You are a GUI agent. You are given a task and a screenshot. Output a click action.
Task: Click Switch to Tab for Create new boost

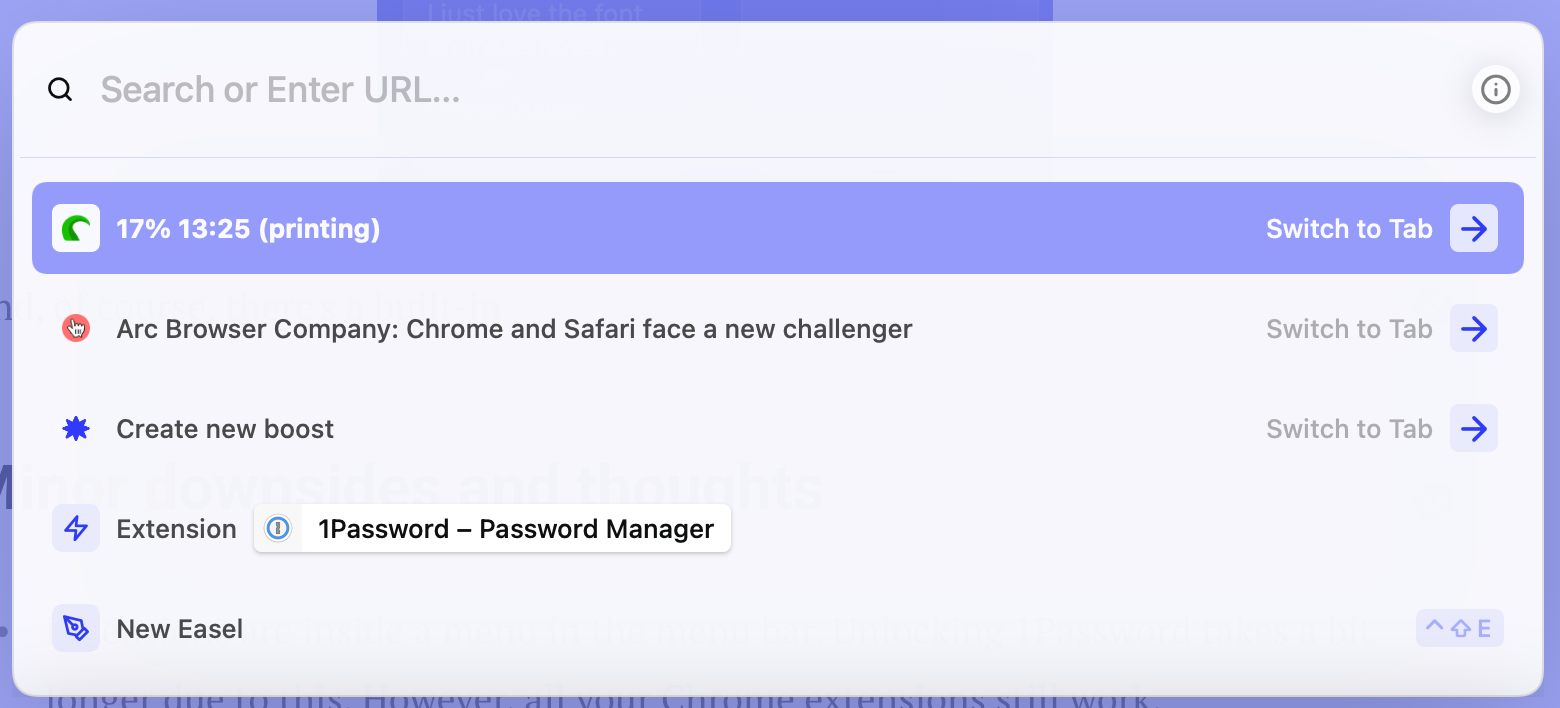(x=1349, y=429)
